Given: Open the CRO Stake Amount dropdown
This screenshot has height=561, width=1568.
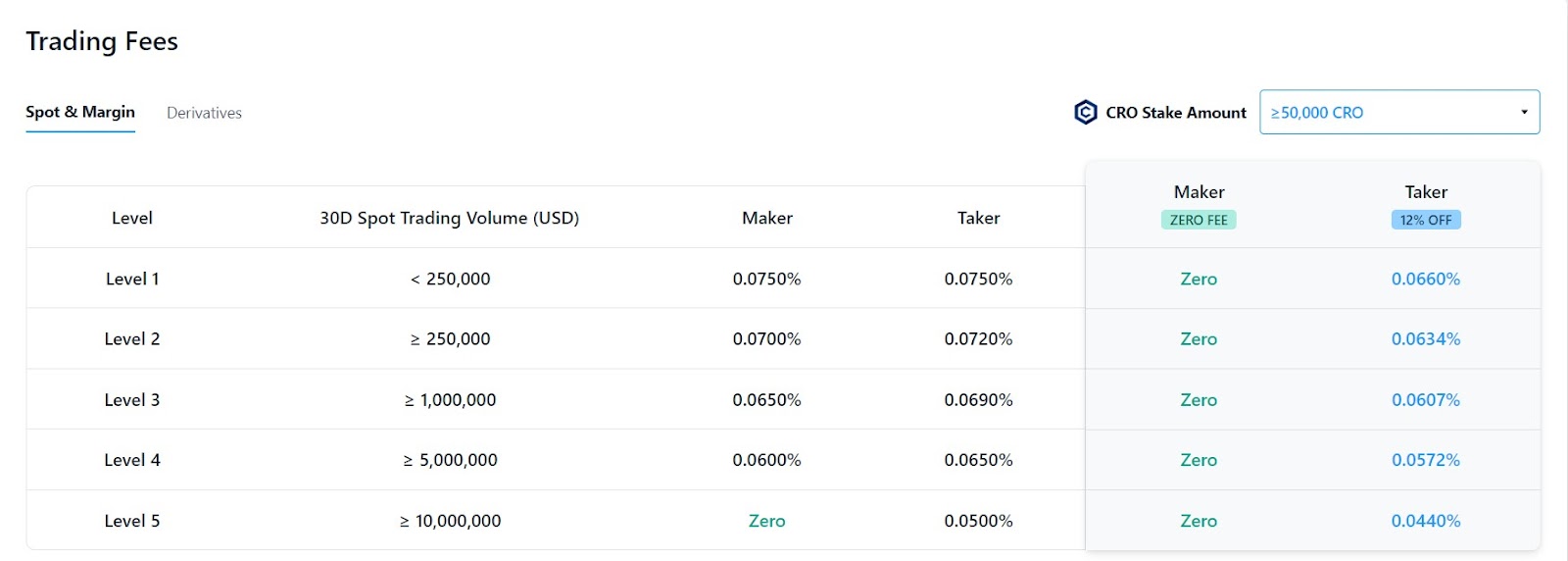Looking at the screenshot, I should point(1399,112).
